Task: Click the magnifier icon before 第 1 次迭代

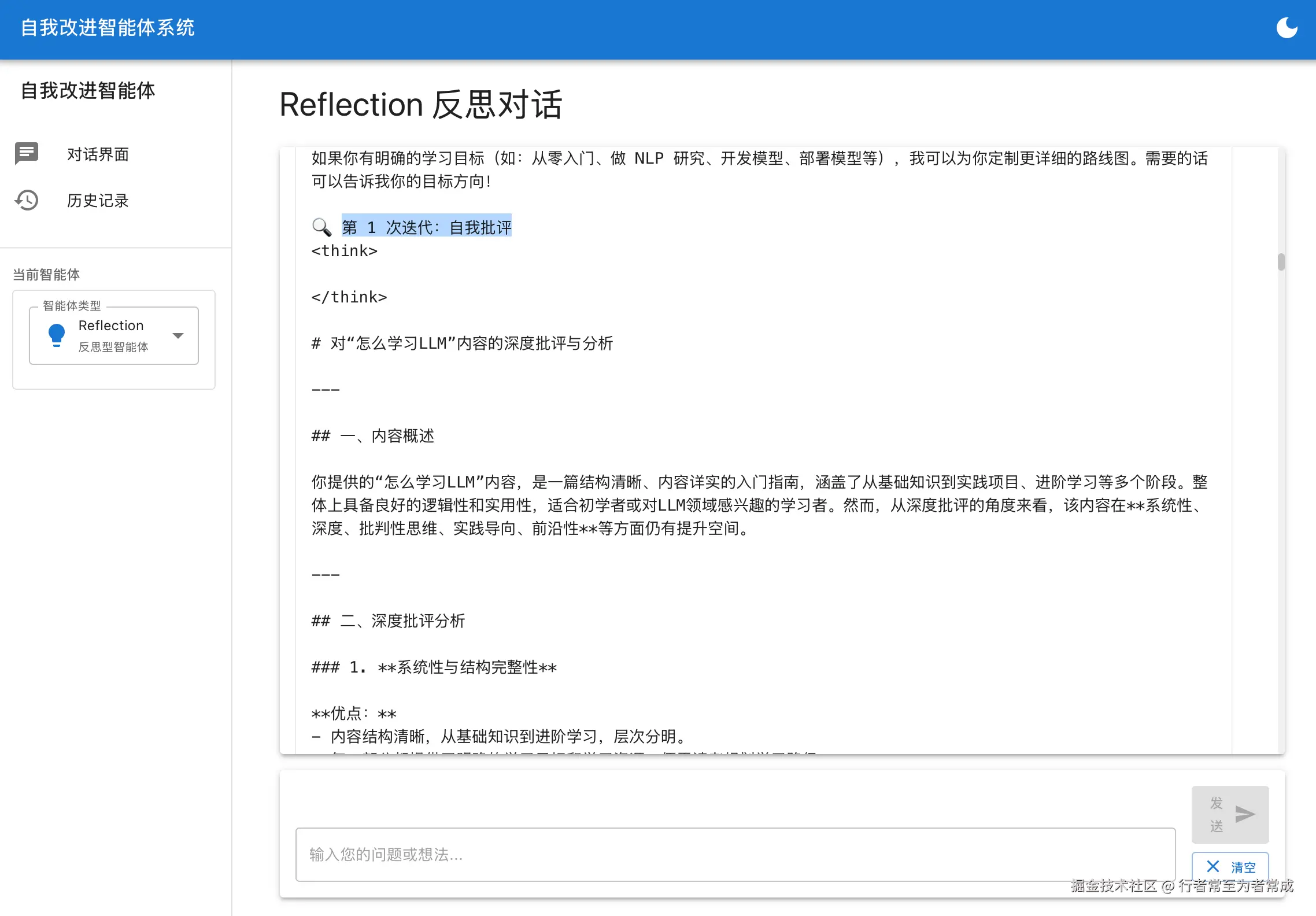Action: (322, 227)
